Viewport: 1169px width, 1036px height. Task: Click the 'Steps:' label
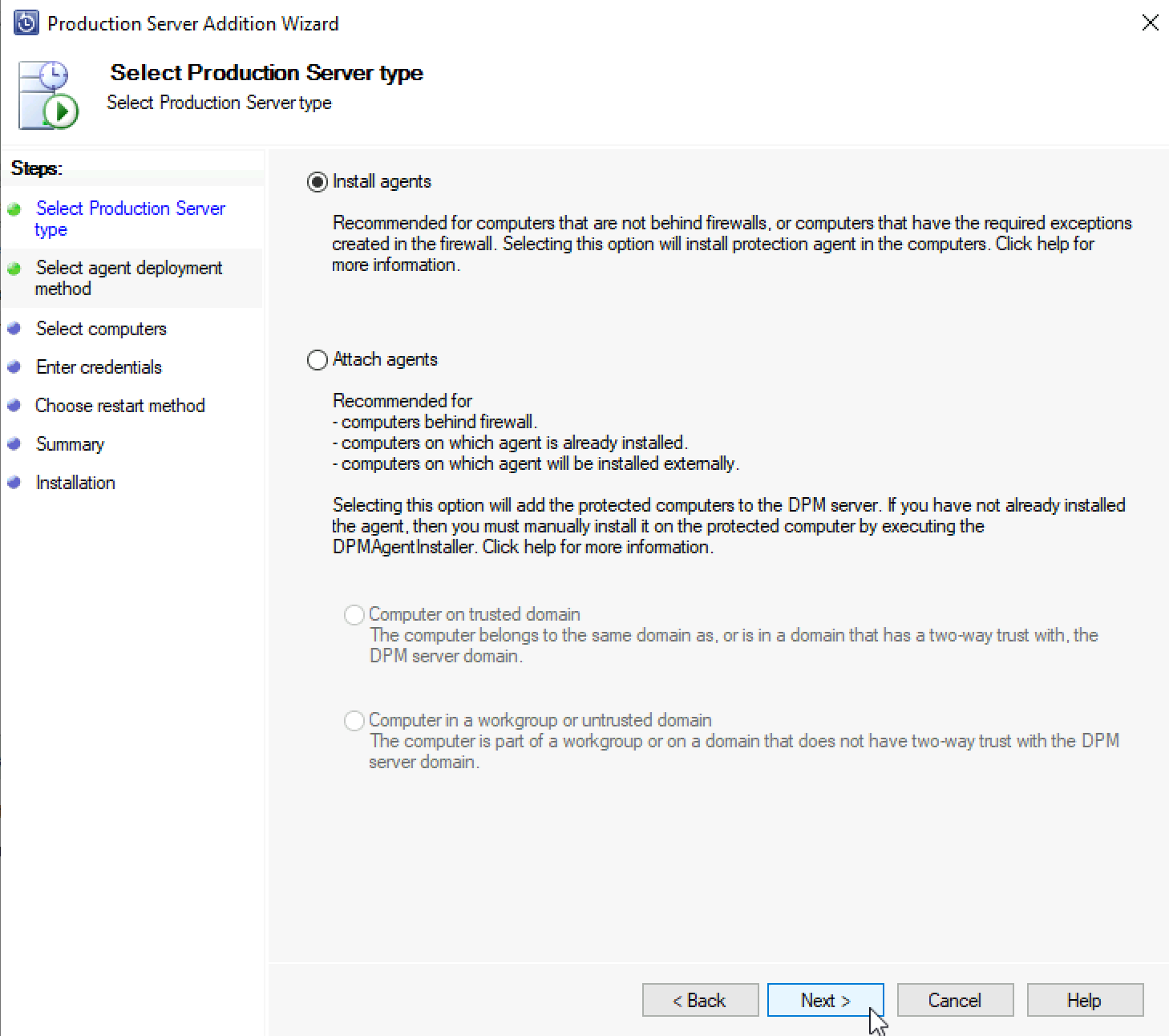coord(36,168)
